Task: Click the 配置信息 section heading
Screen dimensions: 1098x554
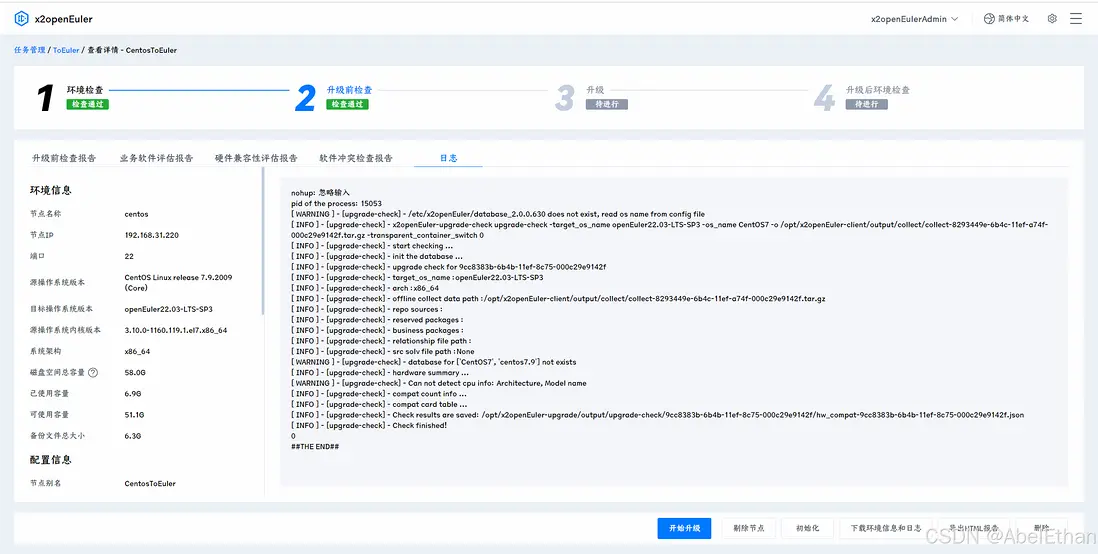Action: [x=50, y=460]
